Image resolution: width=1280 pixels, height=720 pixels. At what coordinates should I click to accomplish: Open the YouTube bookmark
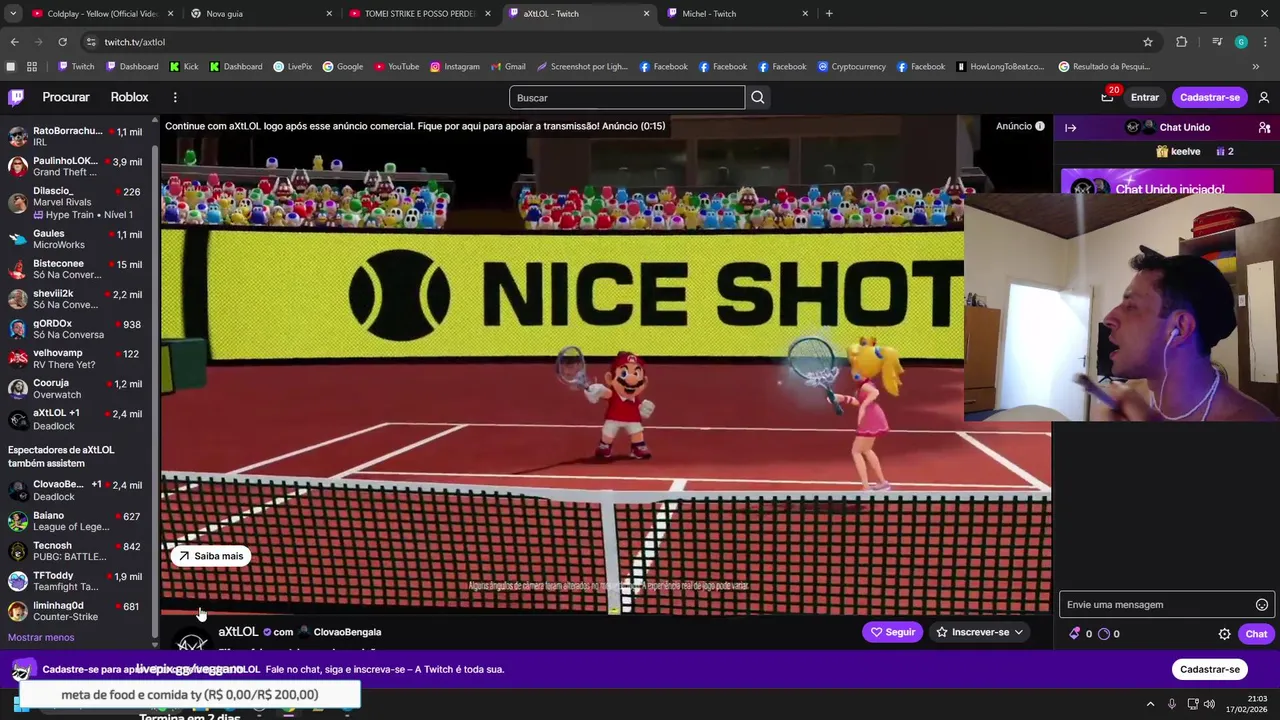(397, 67)
